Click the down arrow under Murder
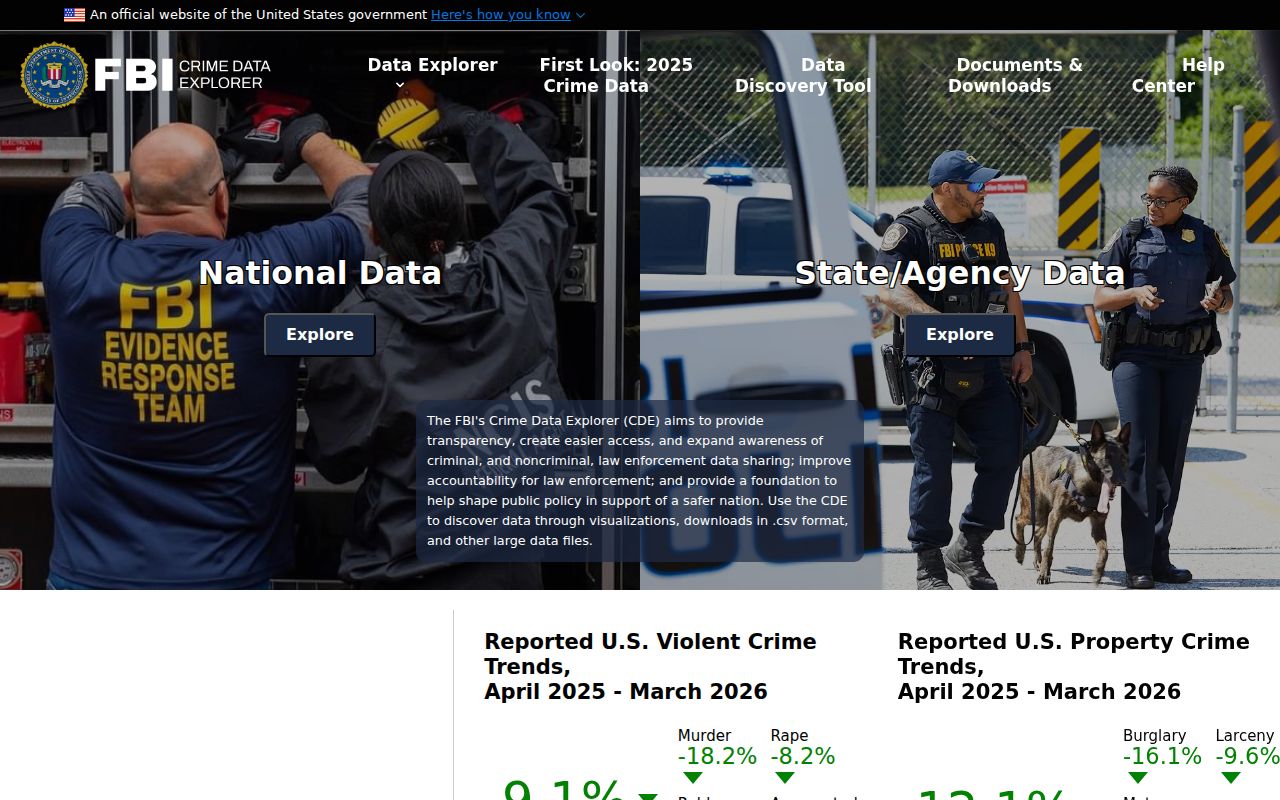 692,778
